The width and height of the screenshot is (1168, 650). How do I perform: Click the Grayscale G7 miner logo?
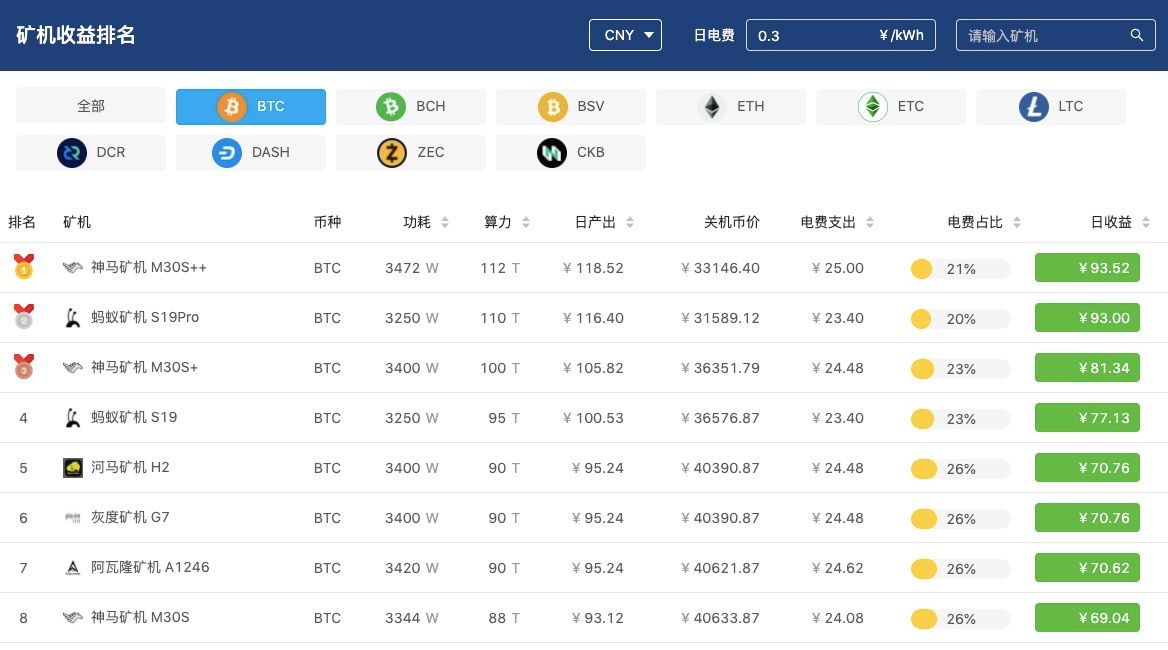pyautogui.click(x=72, y=517)
